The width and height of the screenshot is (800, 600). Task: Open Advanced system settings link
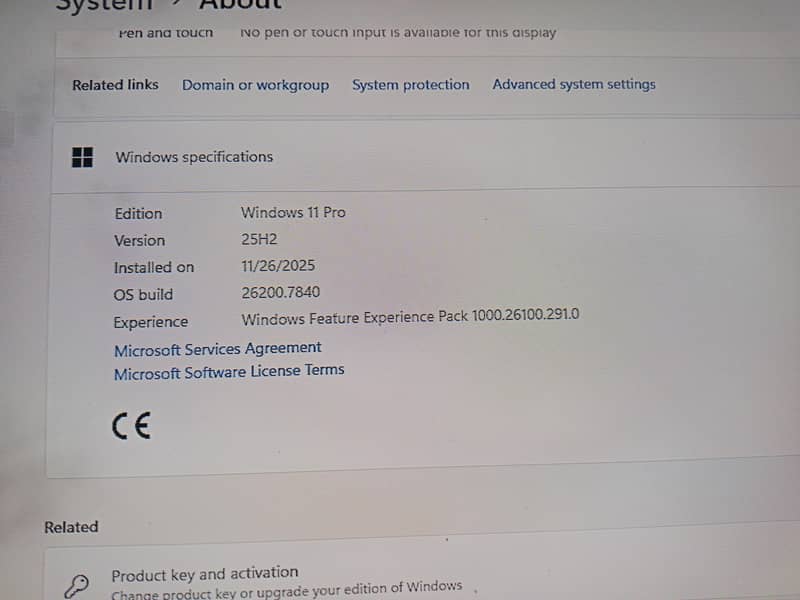(x=573, y=84)
